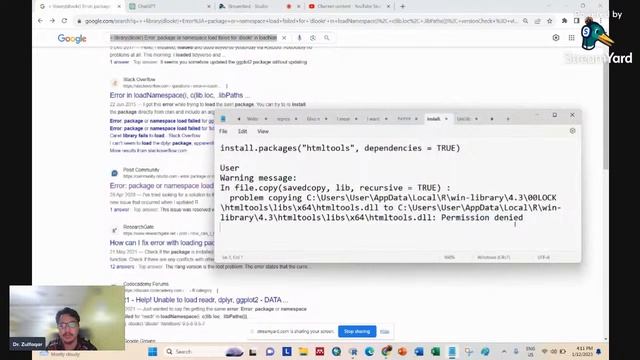Image resolution: width=640 pixels, height=360 pixels.
Task: Open taskbar clock and date
Action: pyautogui.click(x=582, y=351)
